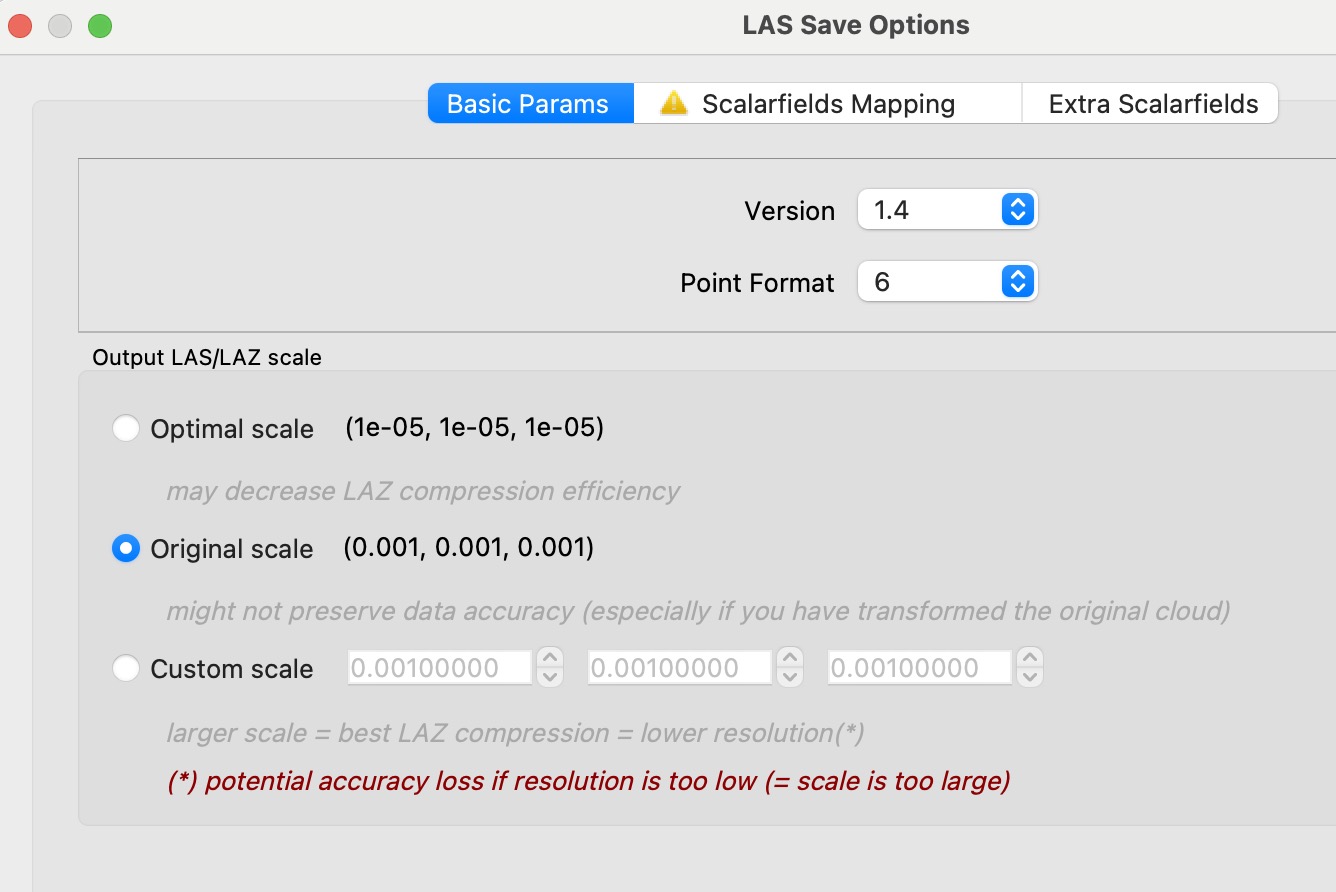Image resolution: width=1336 pixels, height=892 pixels.
Task: Select the Original scale option
Action: point(126,548)
